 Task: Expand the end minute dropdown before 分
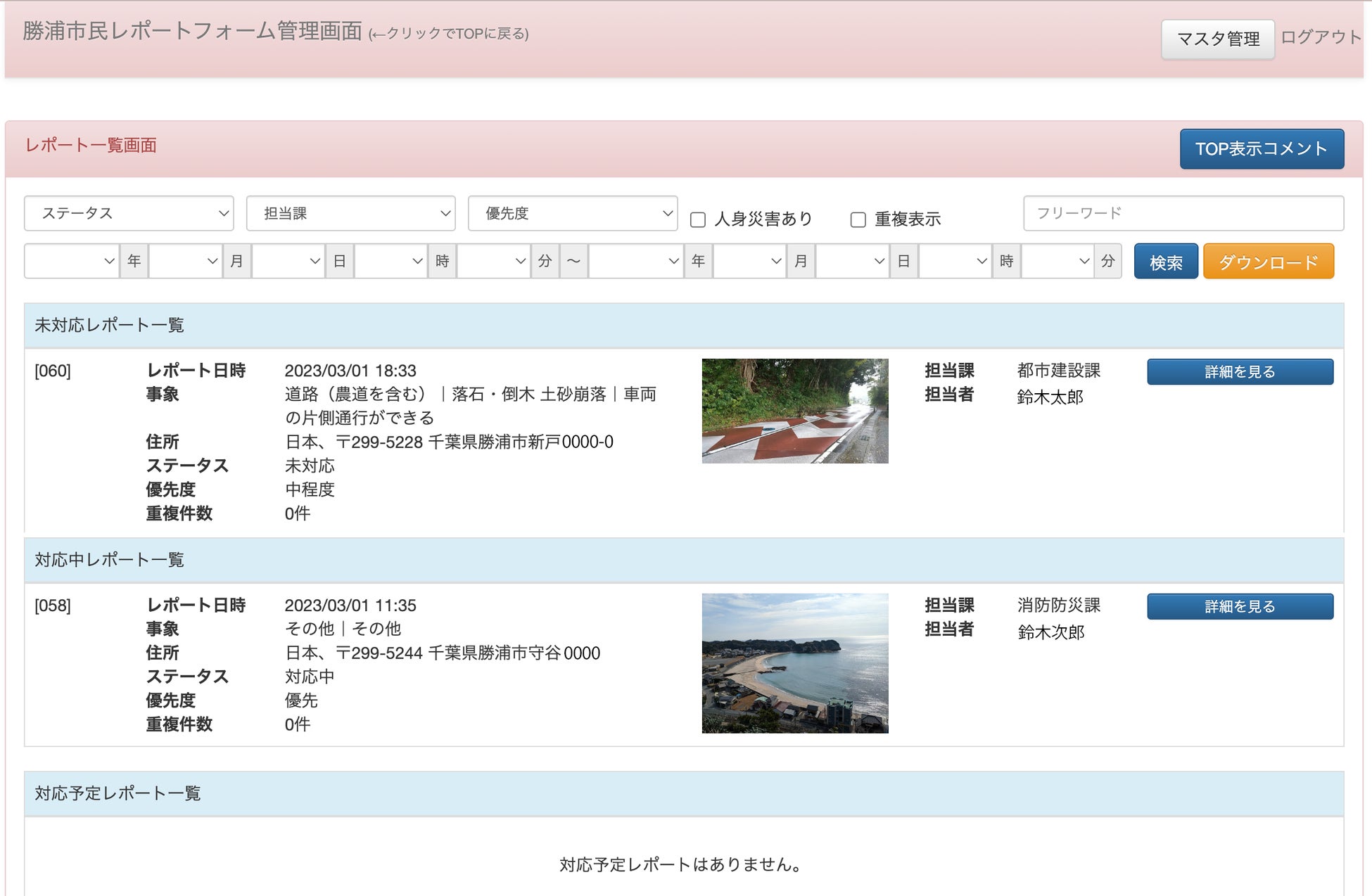[x=1057, y=261]
